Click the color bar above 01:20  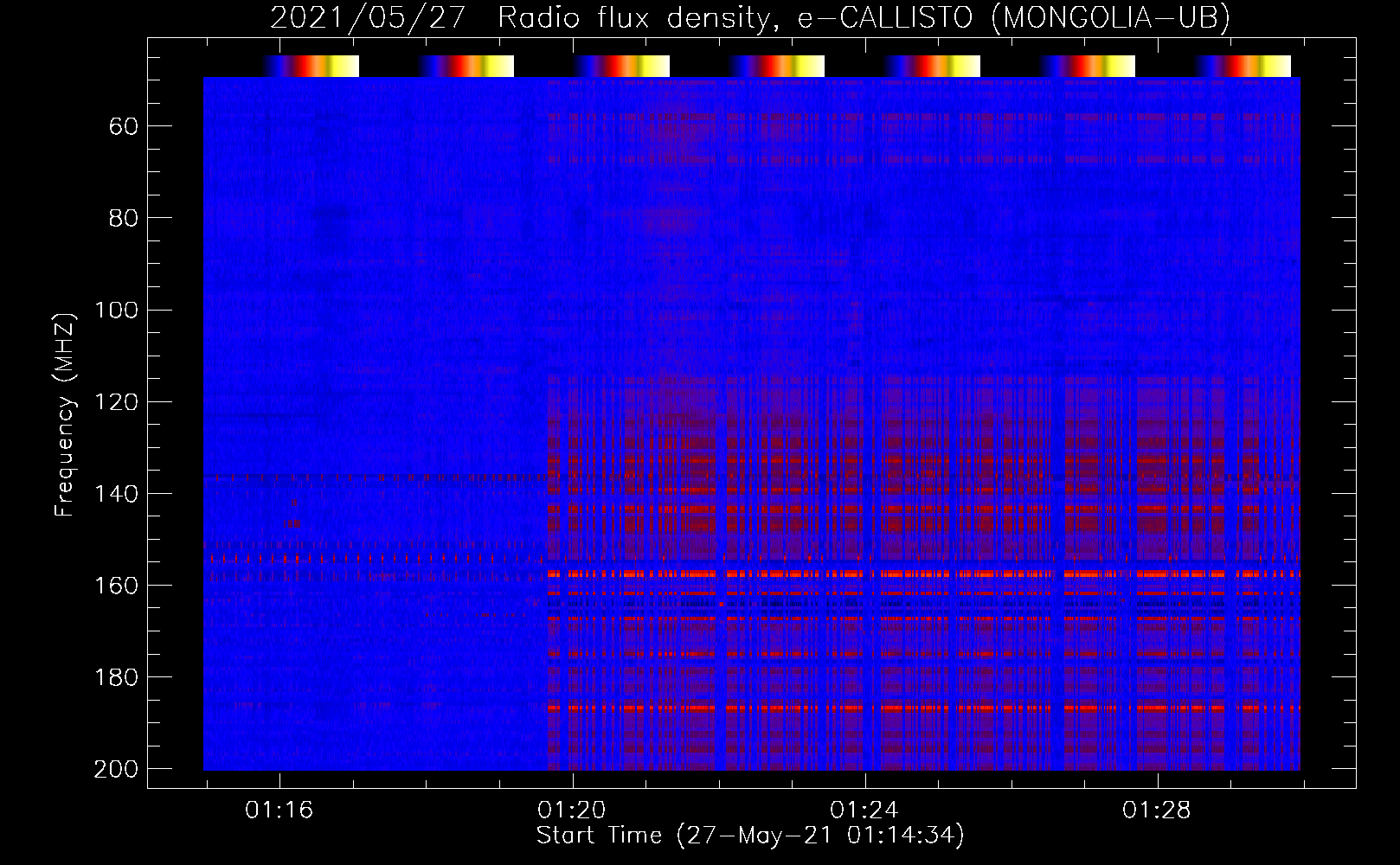tap(621, 66)
